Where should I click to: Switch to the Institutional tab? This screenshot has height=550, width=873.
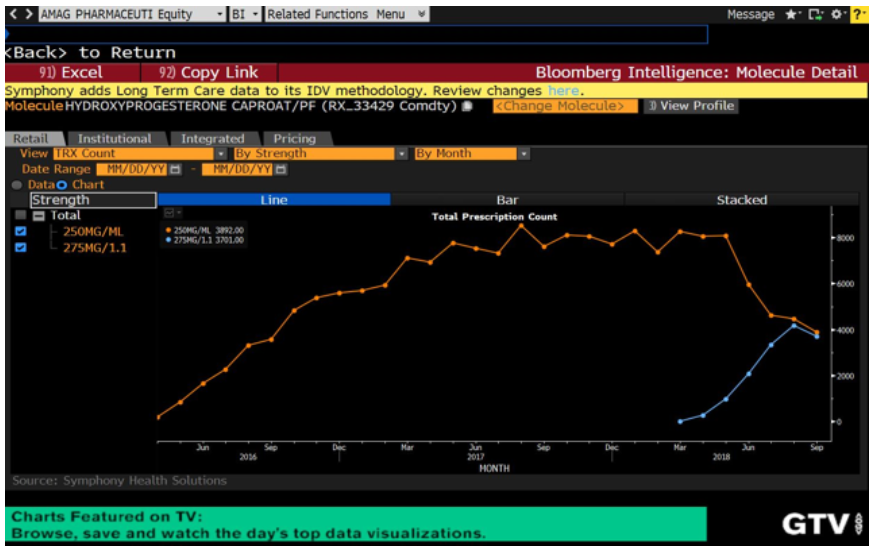click(115, 139)
